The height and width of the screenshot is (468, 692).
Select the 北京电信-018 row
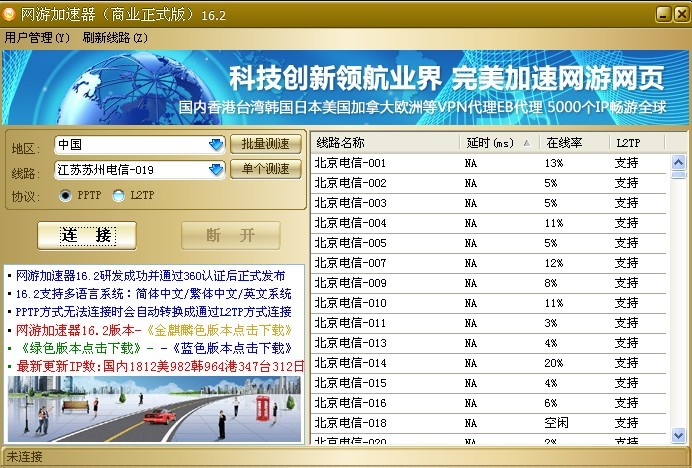click(489, 423)
